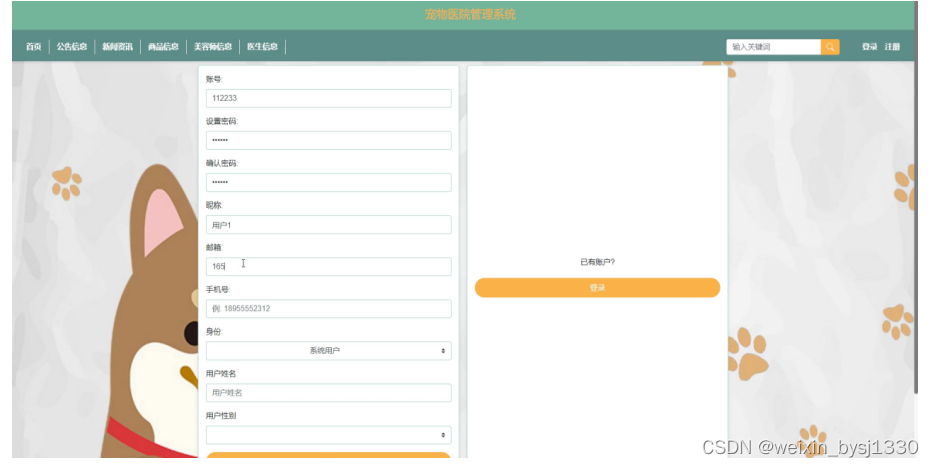934x467 pixels.
Task: Click the 昵称 field containing 用户1
Action: [329, 225]
